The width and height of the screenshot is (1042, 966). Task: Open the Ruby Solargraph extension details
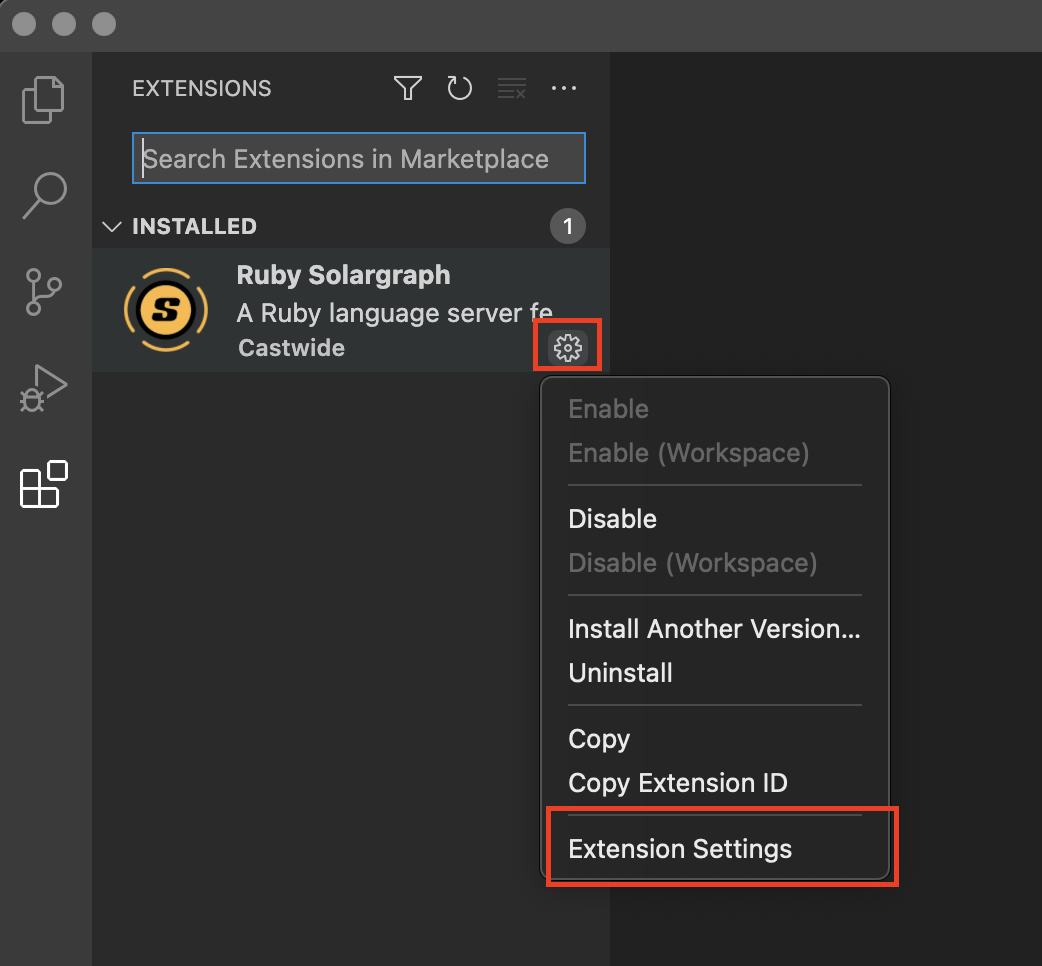(x=343, y=275)
